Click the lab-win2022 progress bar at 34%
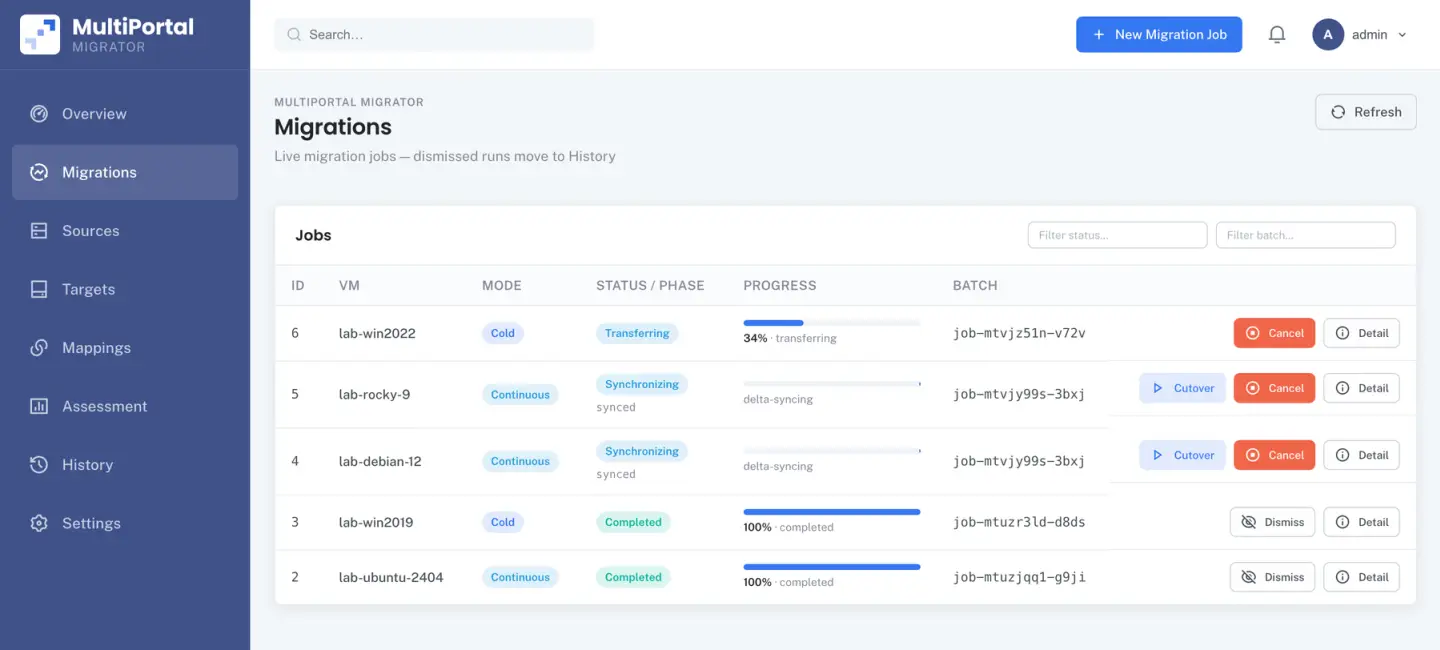The height and width of the screenshot is (650, 1440). click(832, 323)
